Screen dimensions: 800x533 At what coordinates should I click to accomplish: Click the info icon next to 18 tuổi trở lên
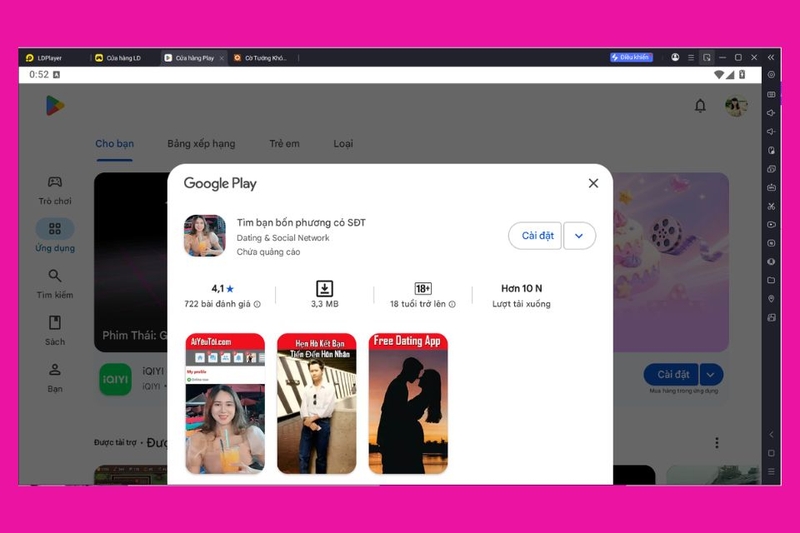pyautogui.click(x=452, y=304)
